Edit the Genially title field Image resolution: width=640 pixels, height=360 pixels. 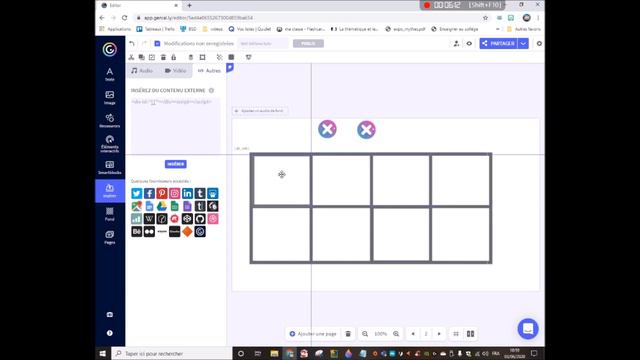[263, 43]
